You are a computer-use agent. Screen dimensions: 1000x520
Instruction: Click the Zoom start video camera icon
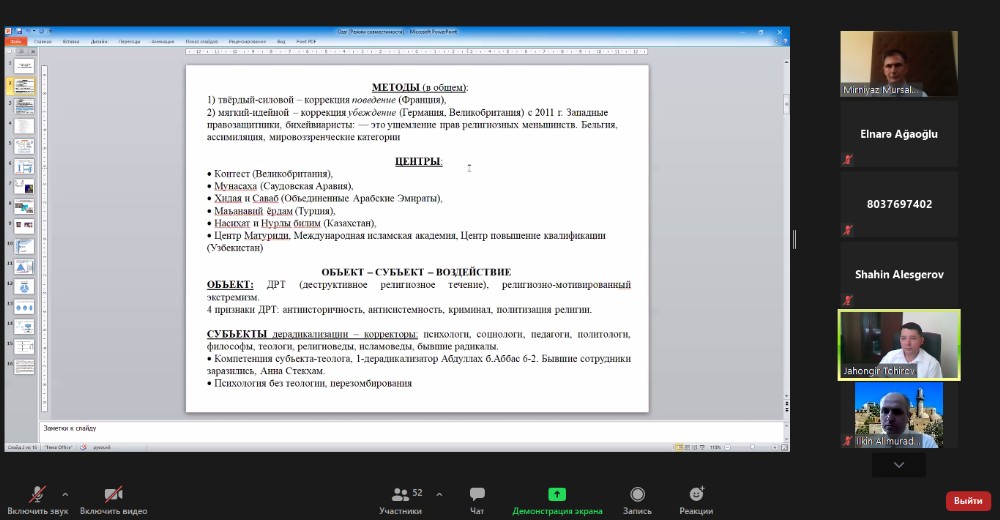pyautogui.click(x=114, y=494)
